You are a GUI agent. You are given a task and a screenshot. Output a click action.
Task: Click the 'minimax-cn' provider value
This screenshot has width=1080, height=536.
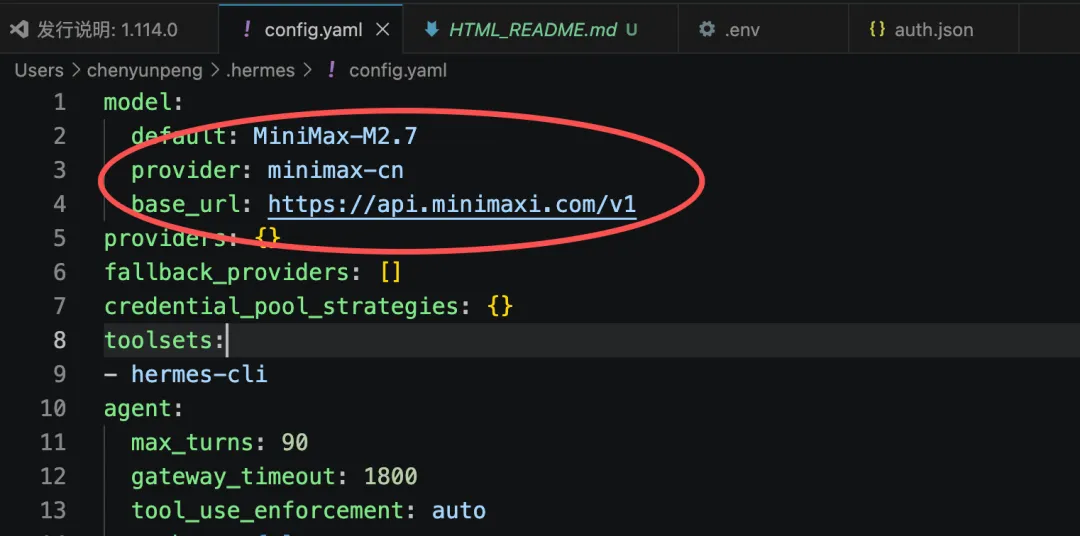[x=335, y=170]
